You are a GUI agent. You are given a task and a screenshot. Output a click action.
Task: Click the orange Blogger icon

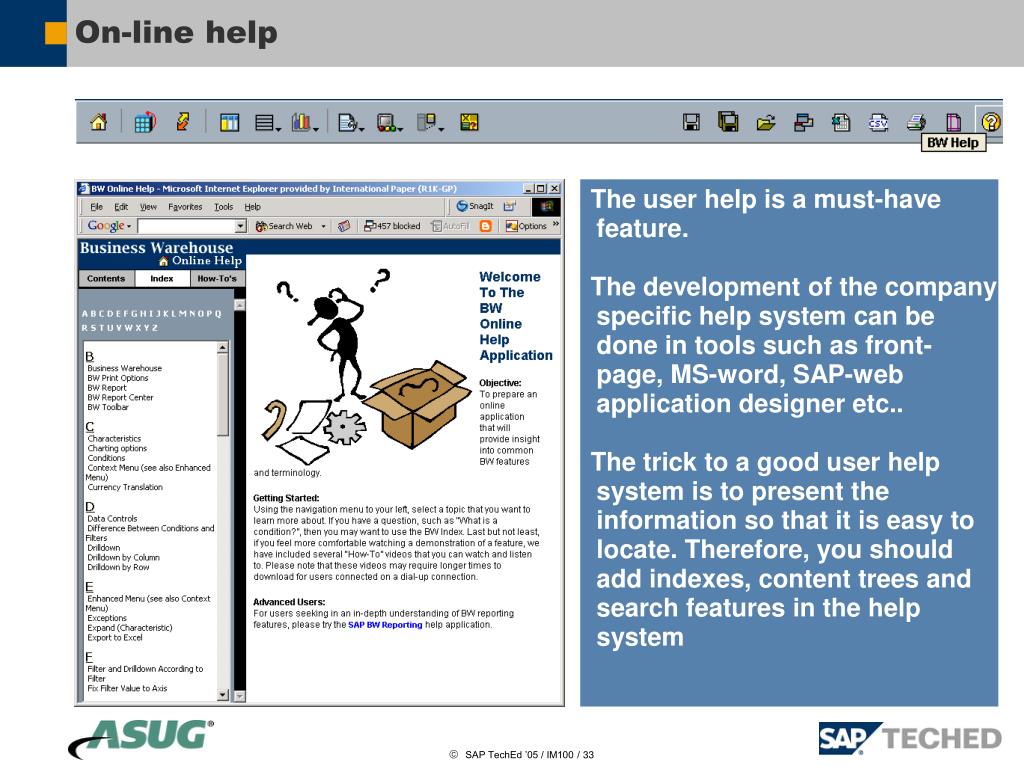(x=485, y=226)
